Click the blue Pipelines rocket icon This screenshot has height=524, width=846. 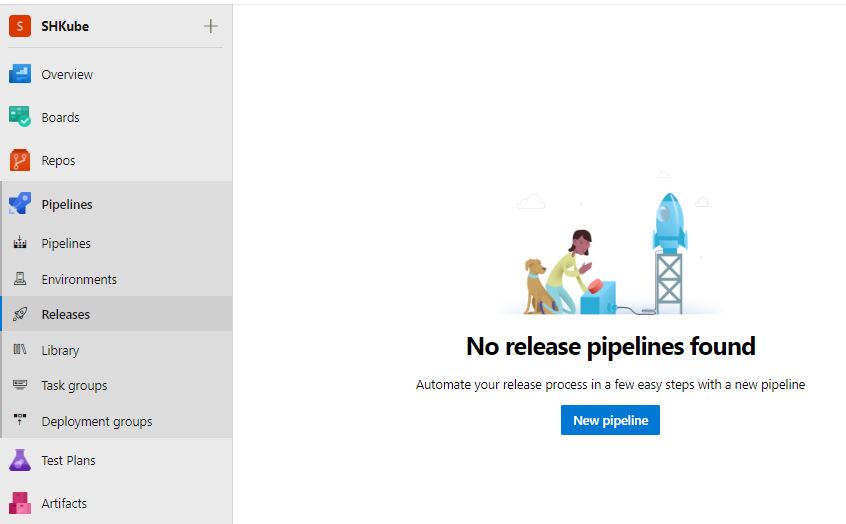click(19, 203)
